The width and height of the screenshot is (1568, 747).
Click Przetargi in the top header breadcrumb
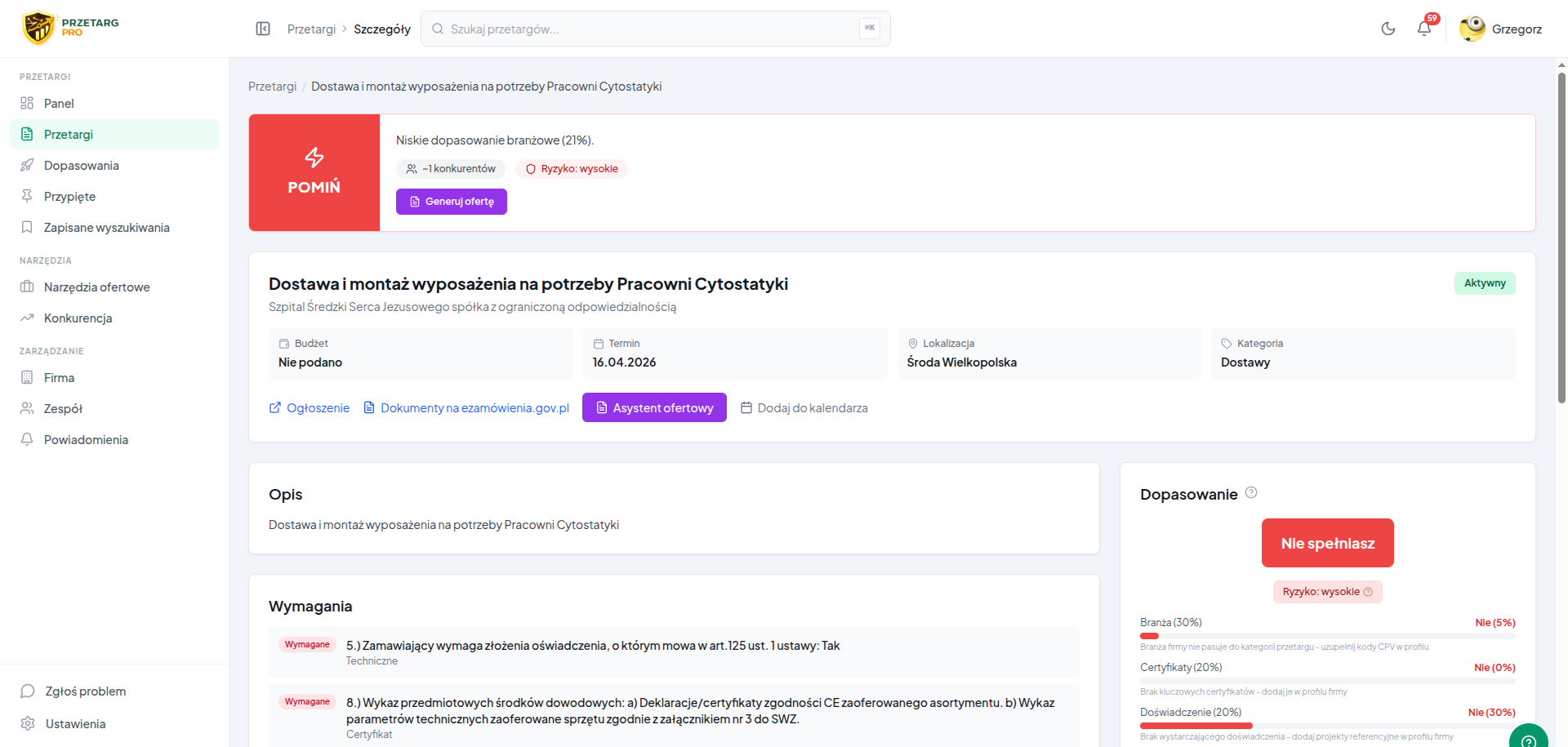click(x=311, y=29)
